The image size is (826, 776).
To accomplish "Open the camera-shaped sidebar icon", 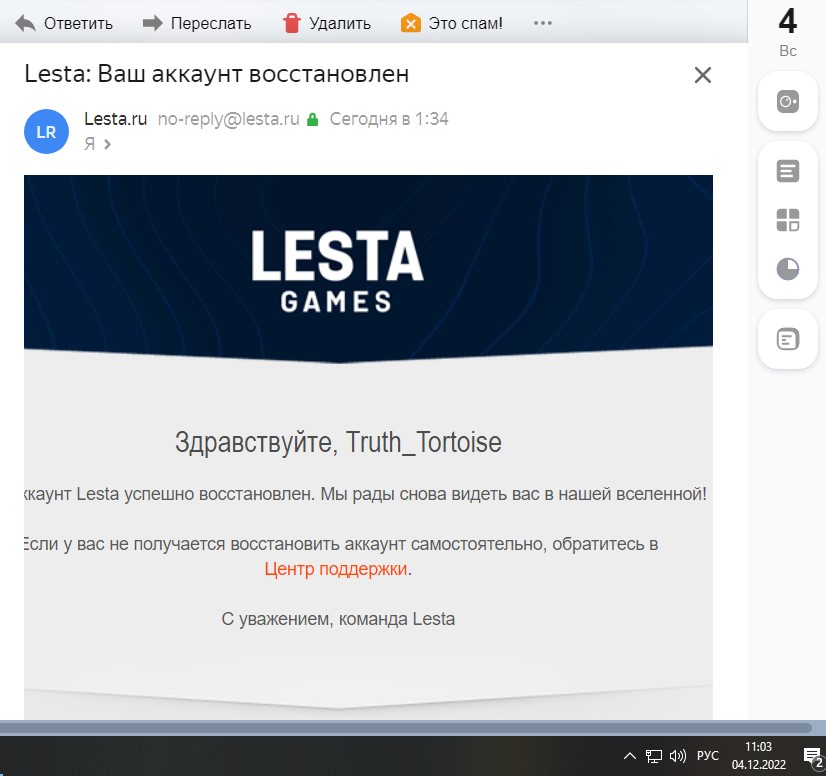I will 788,101.
